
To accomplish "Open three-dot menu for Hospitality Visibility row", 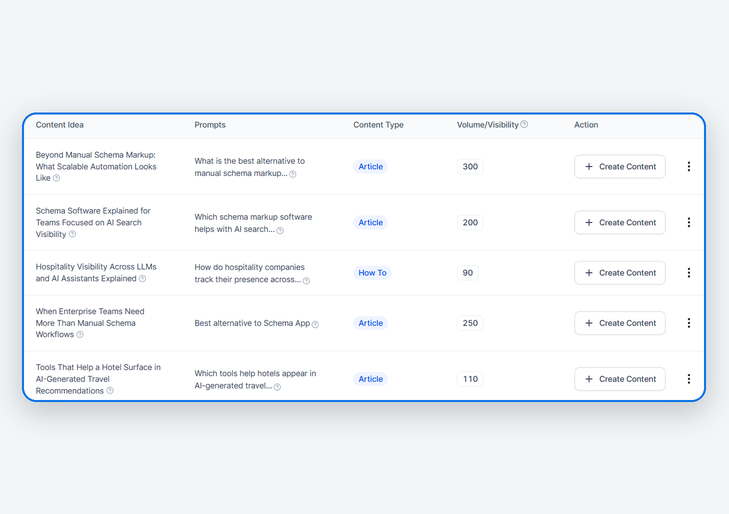I will 689,273.
